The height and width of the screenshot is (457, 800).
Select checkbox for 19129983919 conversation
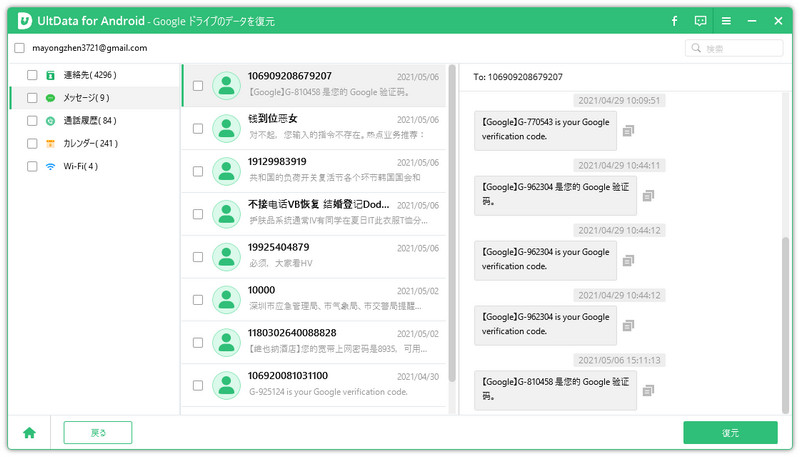[198, 171]
